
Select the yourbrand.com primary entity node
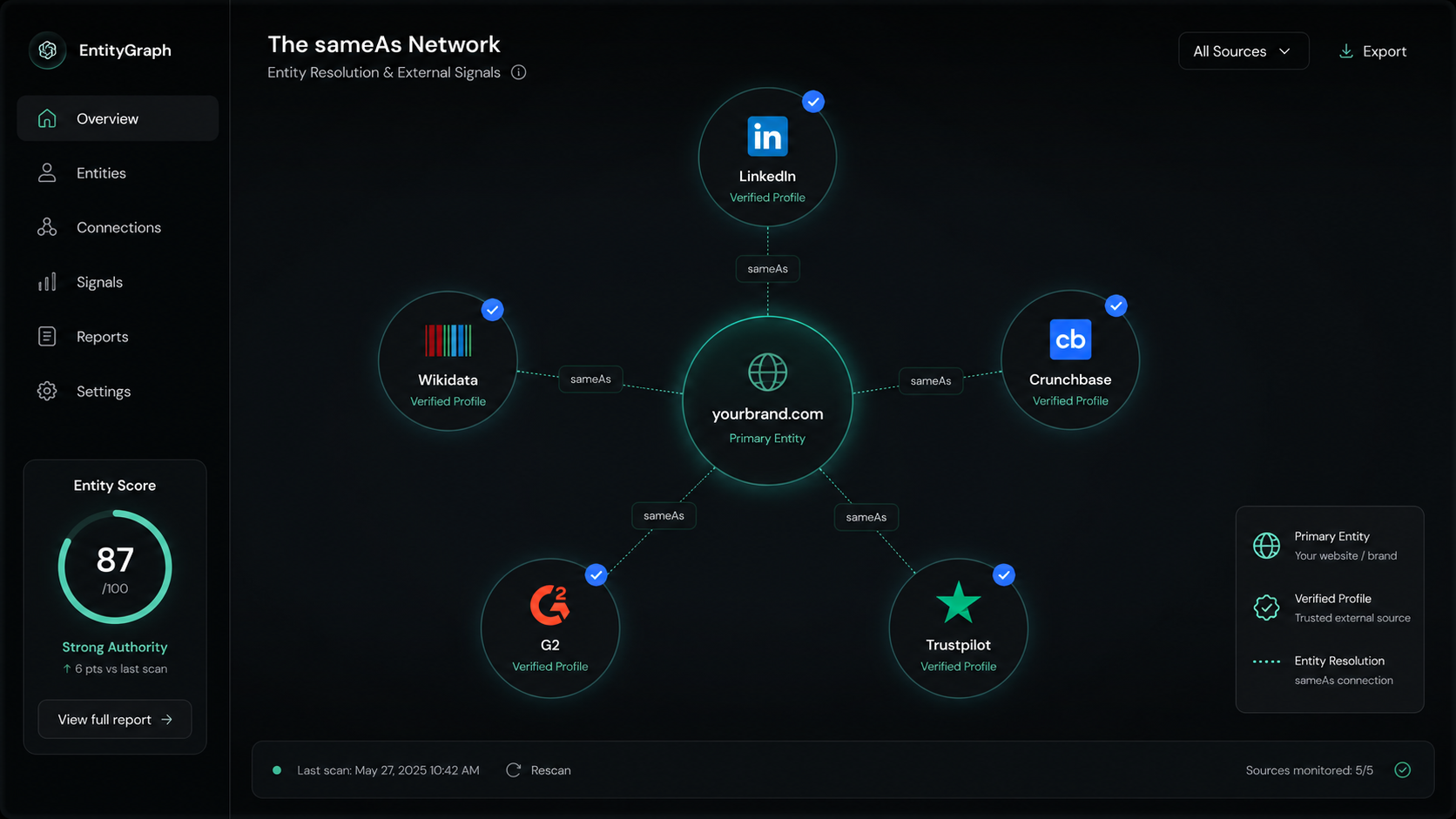coord(767,400)
